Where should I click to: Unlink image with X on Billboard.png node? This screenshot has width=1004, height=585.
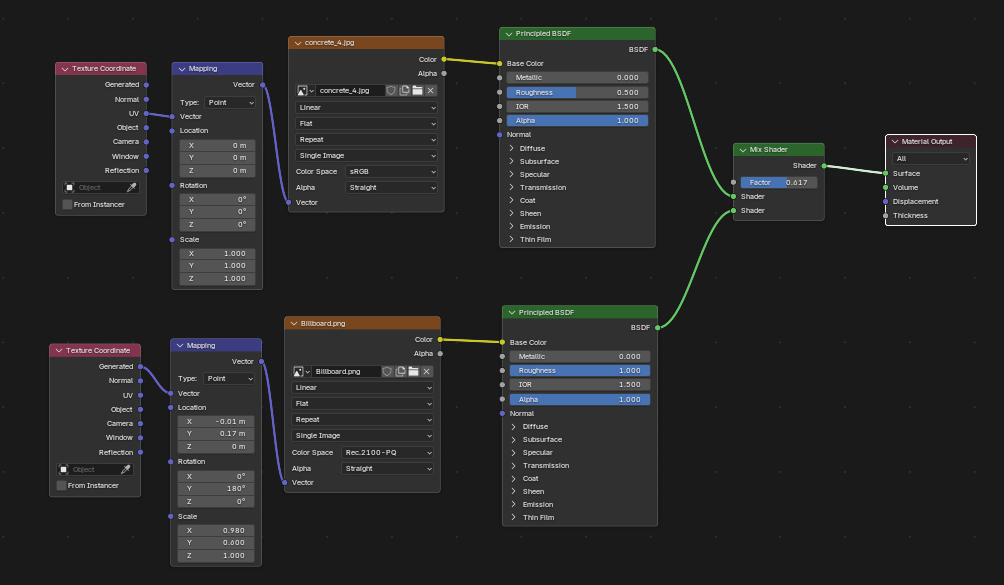click(427, 371)
